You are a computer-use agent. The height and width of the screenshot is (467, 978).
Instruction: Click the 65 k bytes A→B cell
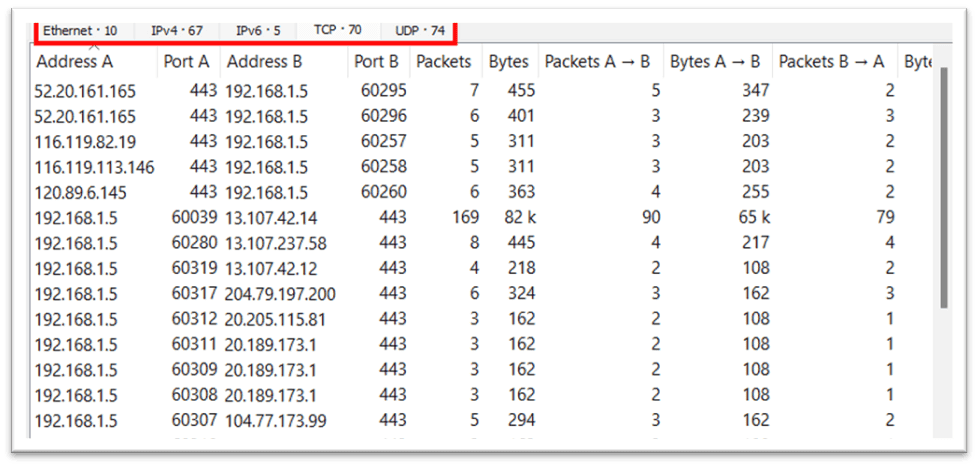click(x=753, y=218)
